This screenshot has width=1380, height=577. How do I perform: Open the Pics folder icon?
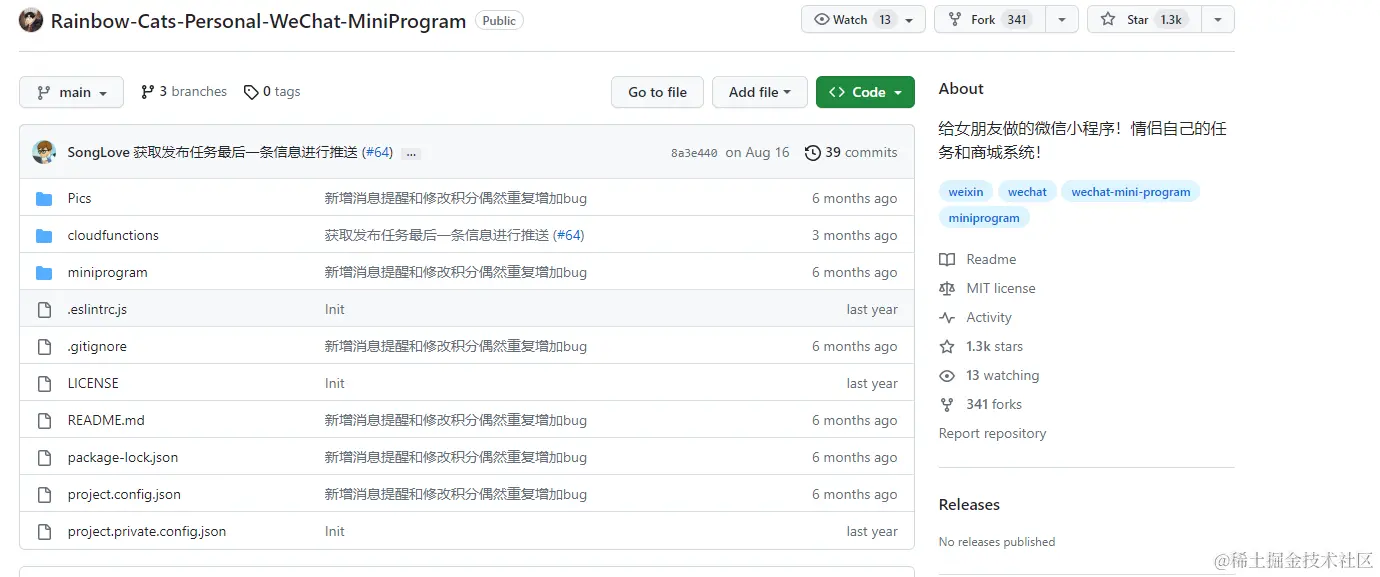pos(44,199)
